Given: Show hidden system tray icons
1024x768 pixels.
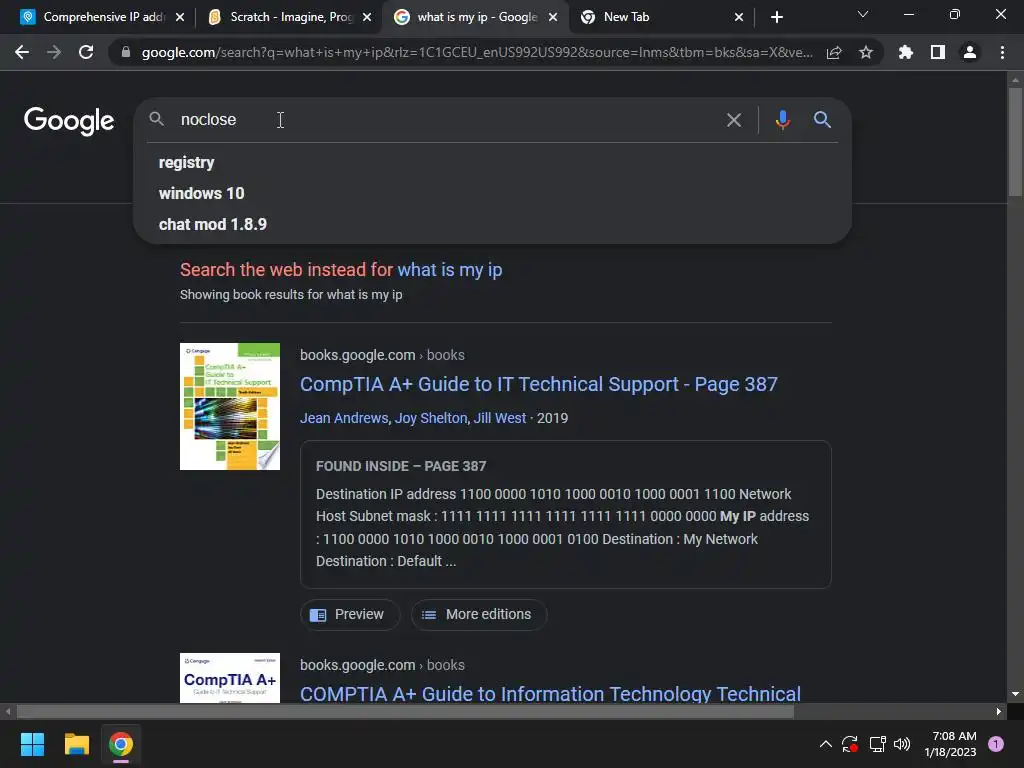Looking at the screenshot, I should [x=825, y=744].
